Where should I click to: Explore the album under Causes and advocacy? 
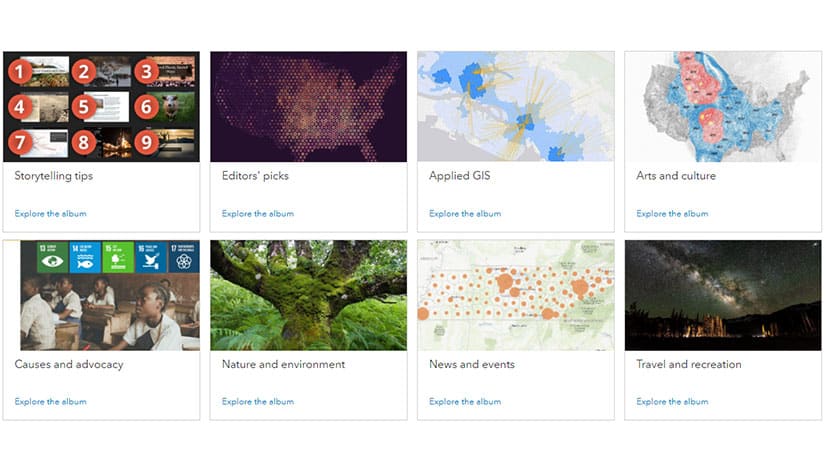point(50,402)
